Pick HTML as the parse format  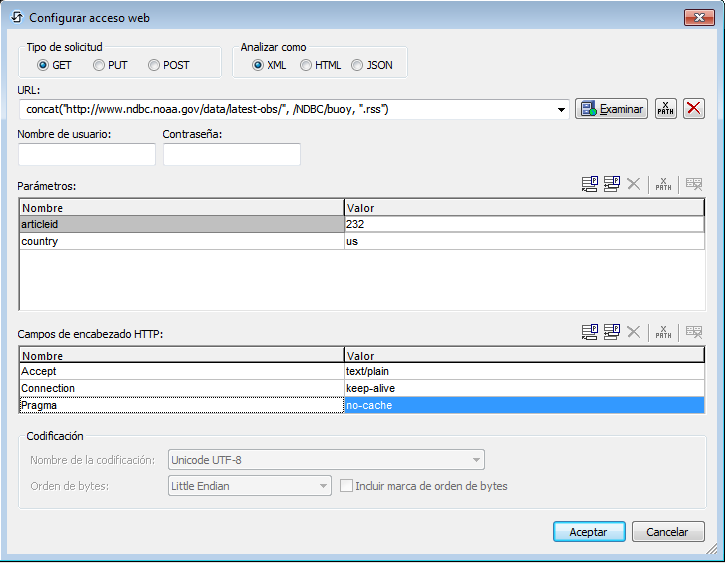click(x=306, y=66)
